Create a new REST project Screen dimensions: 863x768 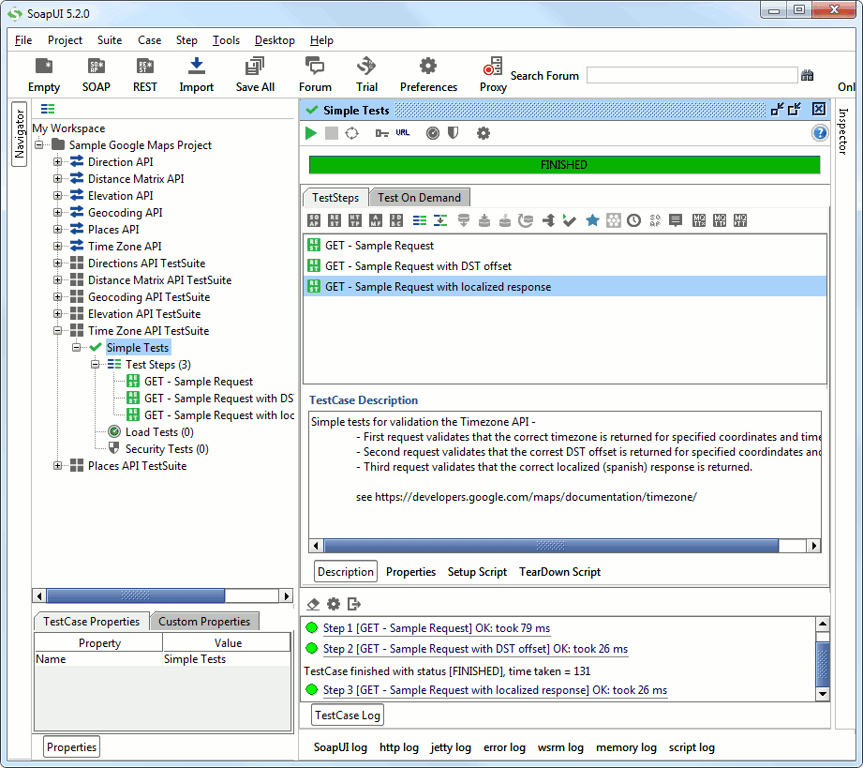pos(145,75)
